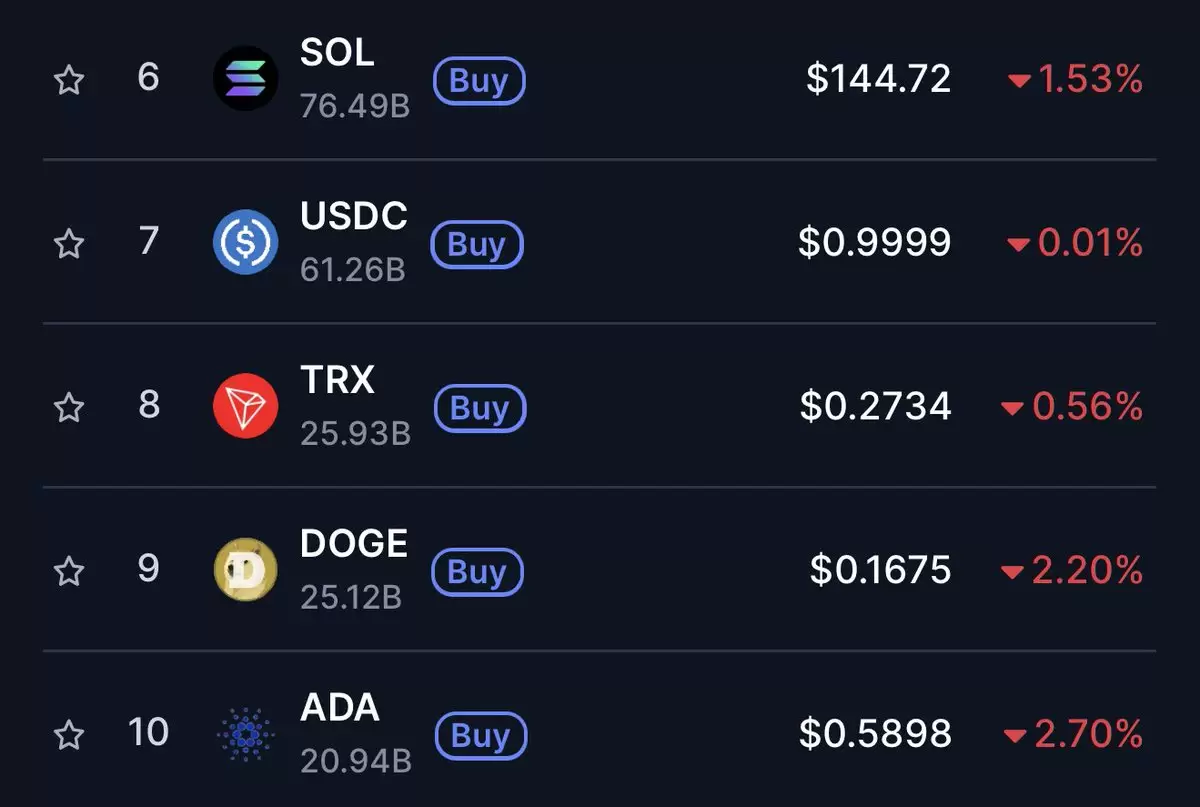Click the red TRON logo icon
The width and height of the screenshot is (1200, 807).
click(x=245, y=406)
